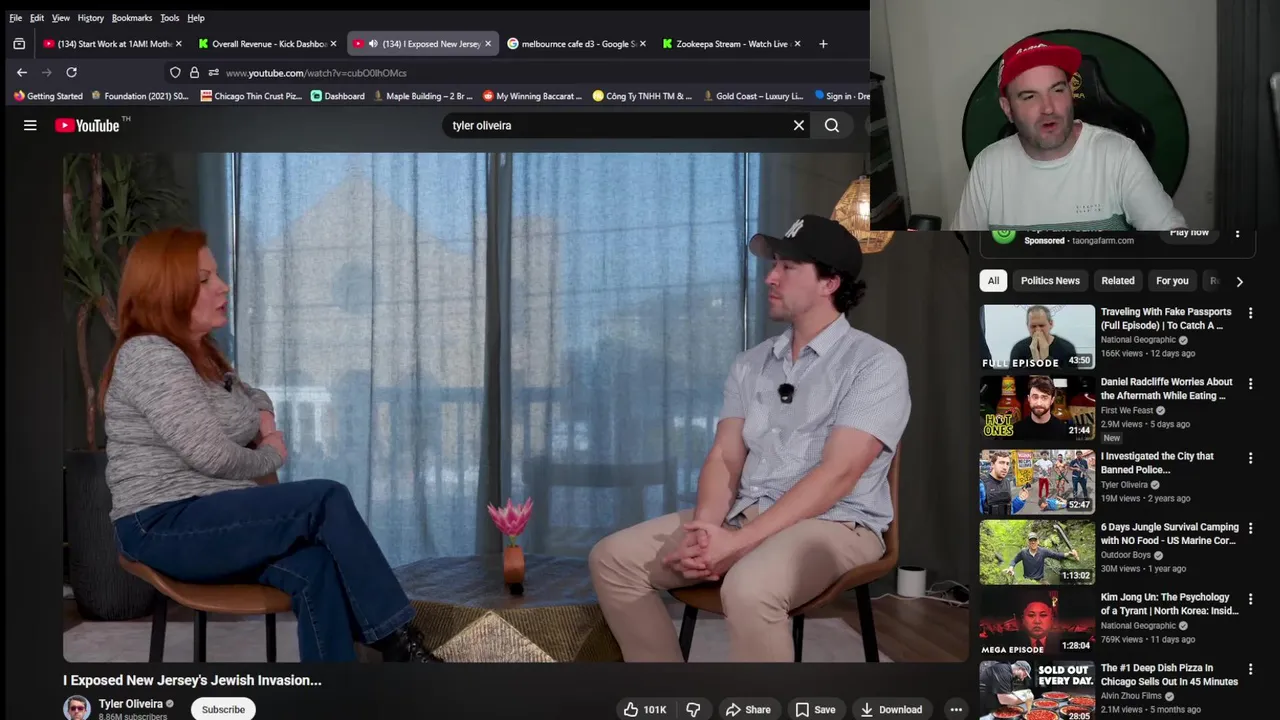This screenshot has height=720, width=1280.
Task: Click the Share button
Action: 748,709
